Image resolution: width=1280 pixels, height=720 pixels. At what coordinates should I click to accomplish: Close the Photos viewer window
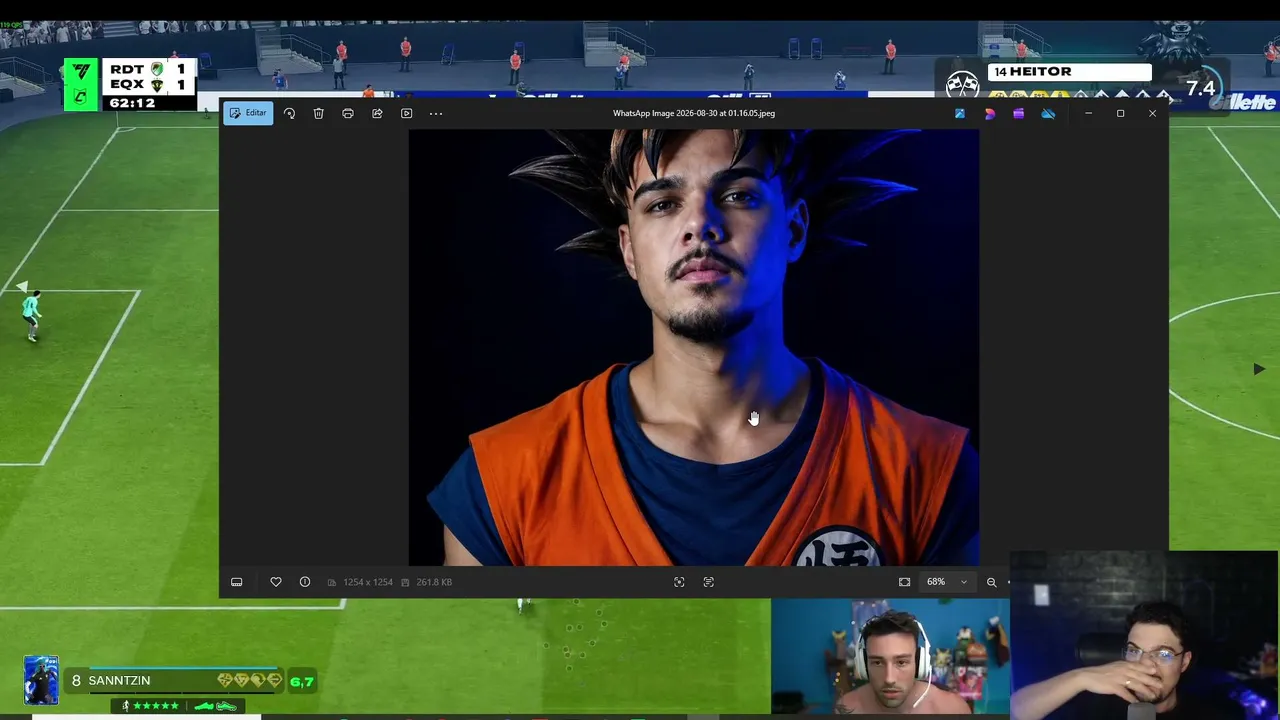coord(1152,114)
